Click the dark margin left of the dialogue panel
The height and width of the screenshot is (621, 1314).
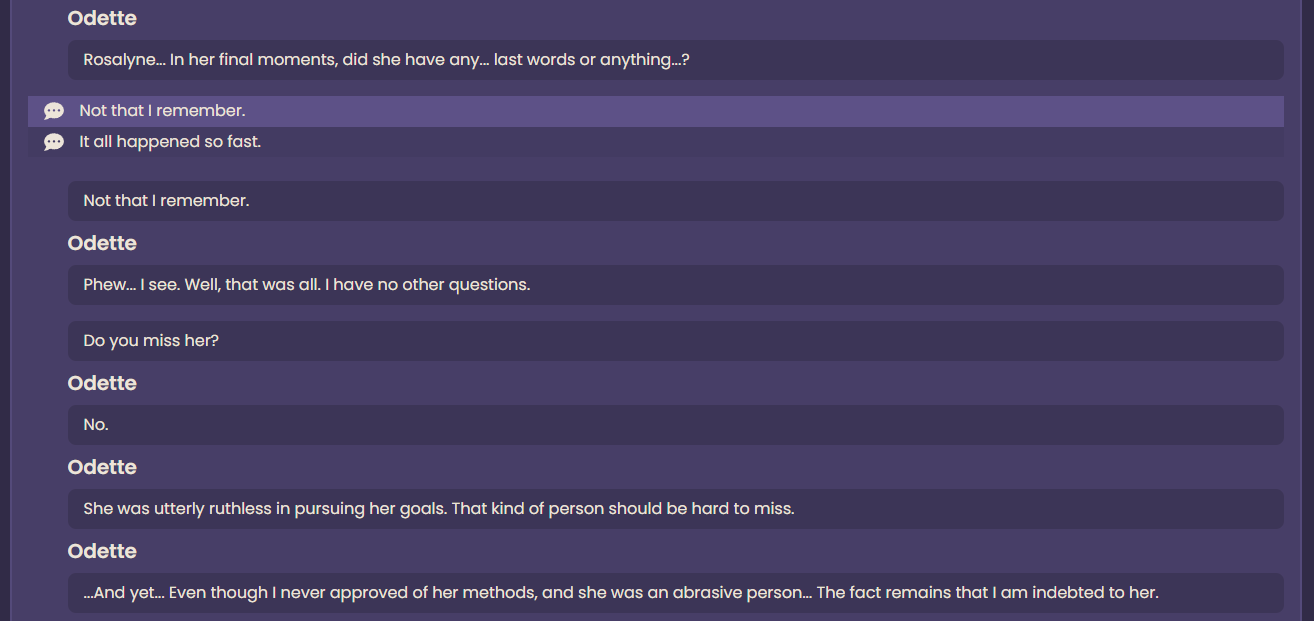point(5,310)
